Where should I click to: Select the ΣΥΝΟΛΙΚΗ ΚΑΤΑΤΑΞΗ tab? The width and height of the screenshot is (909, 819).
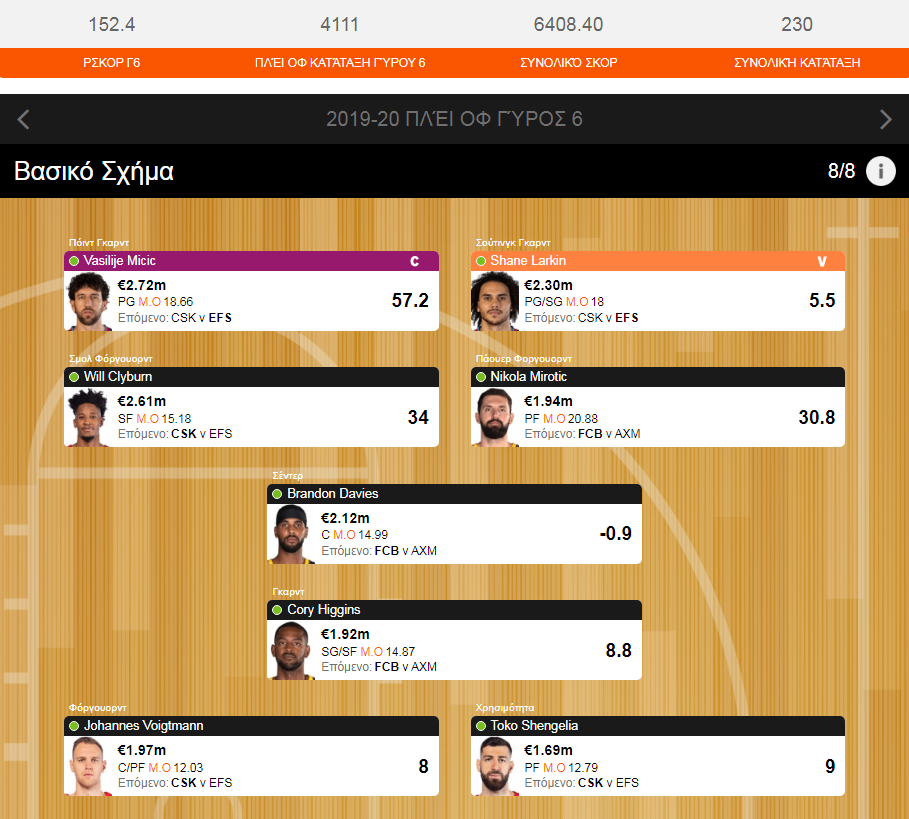(797, 63)
